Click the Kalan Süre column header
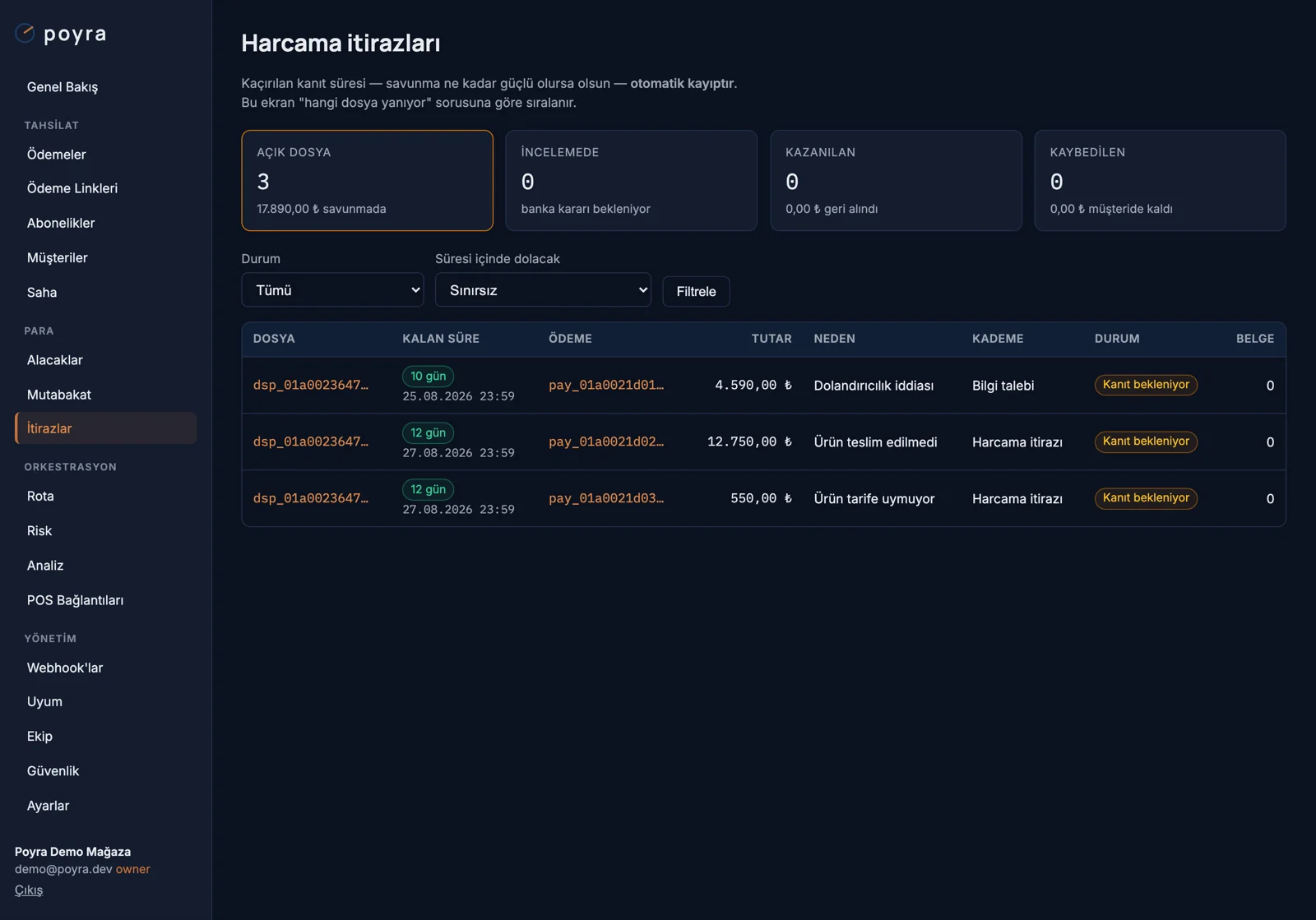Screen dimensions: 1316x920 click(441, 339)
